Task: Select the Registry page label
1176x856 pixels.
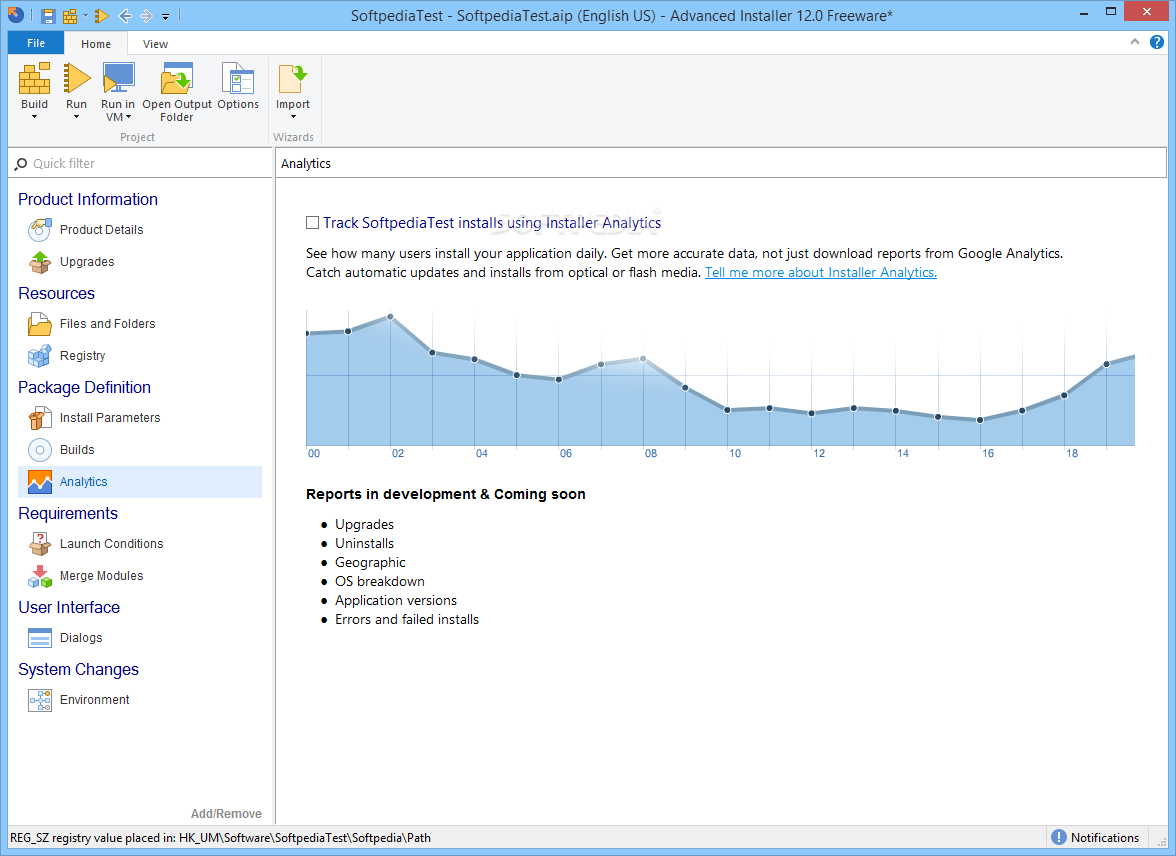Action: click(x=82, y=356)
